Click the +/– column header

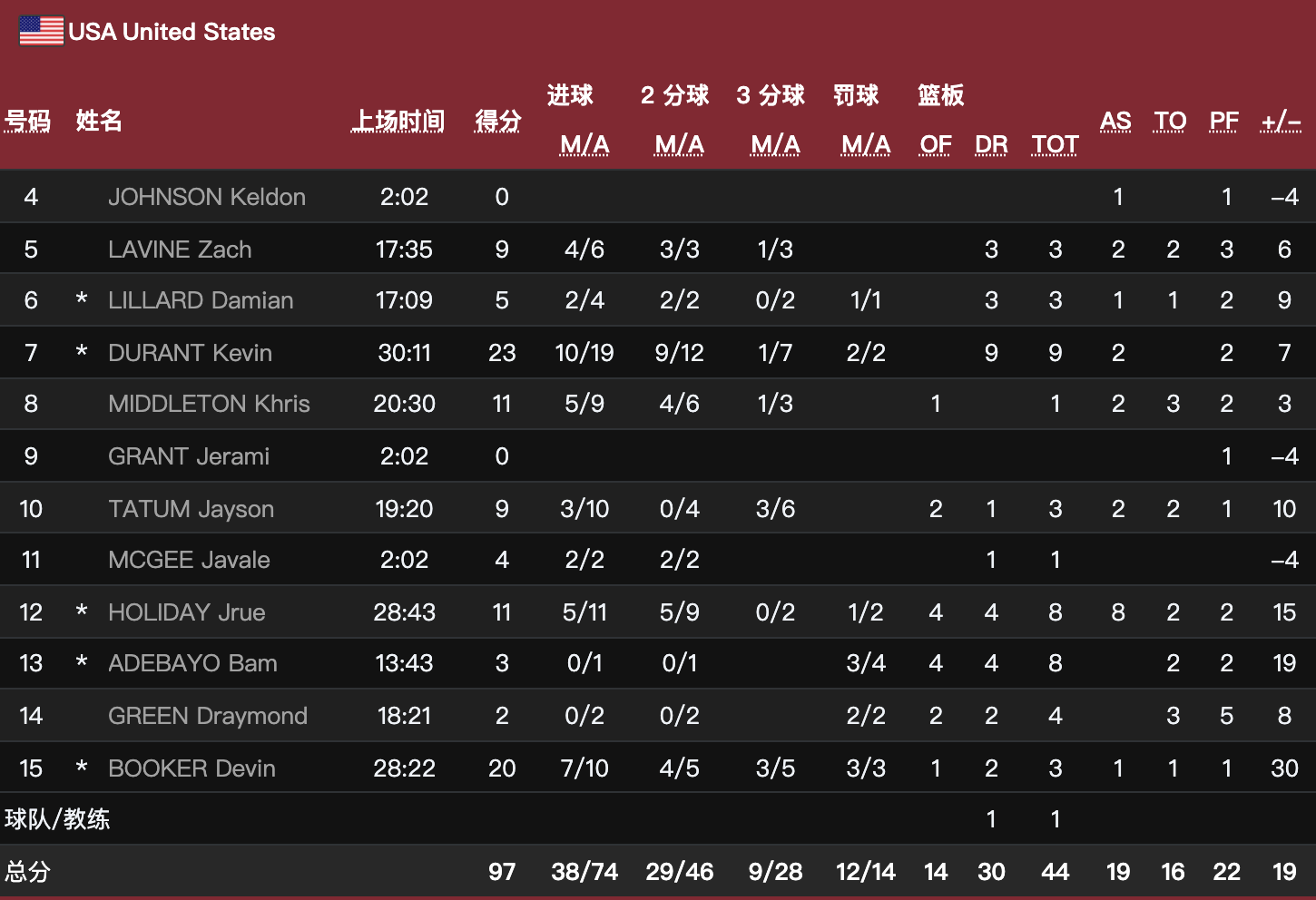coord(1281,121)
